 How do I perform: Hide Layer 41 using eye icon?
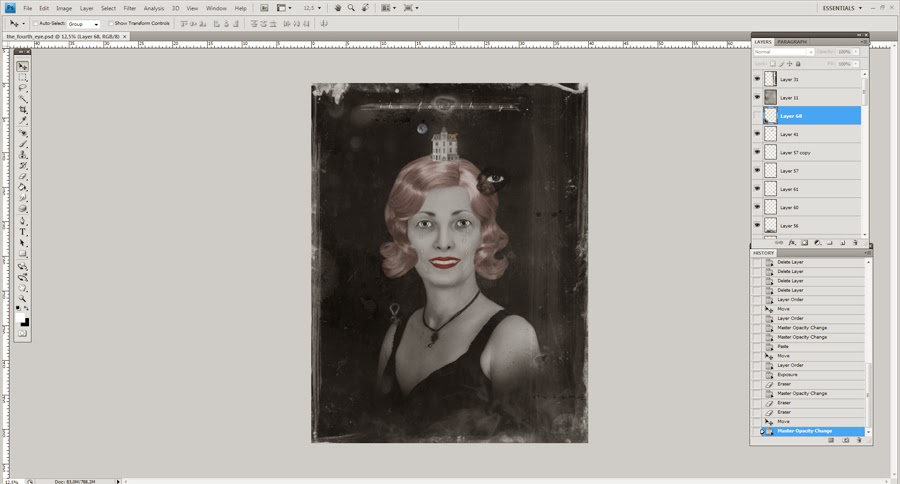pos(756,134)
